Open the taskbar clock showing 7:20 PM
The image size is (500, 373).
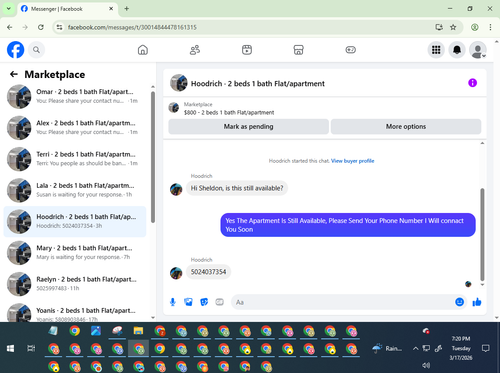coord(461,348)
